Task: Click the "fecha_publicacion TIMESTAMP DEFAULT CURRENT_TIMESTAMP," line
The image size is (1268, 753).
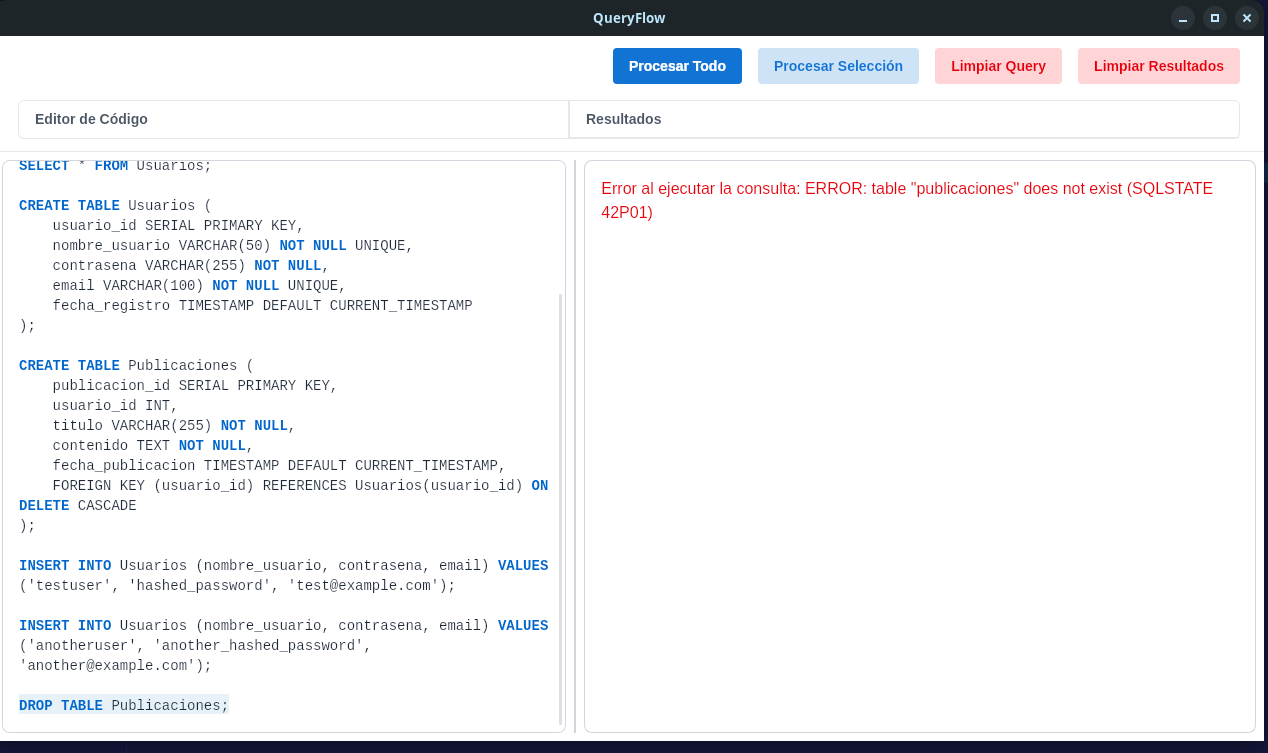Action: (279, 466)
